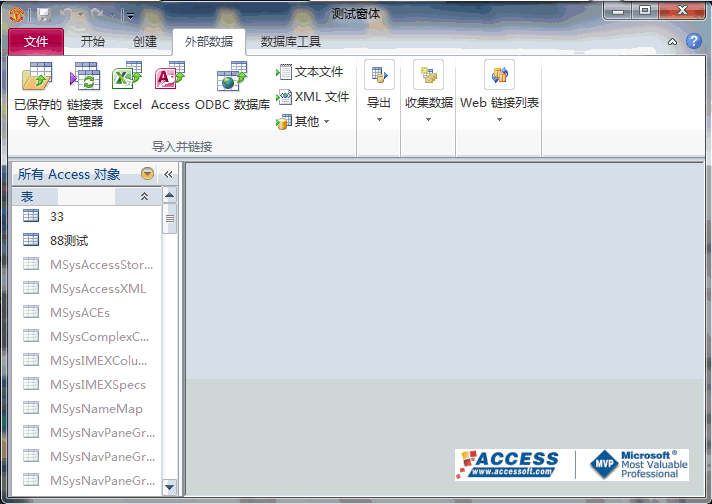Switch to the 创建 (Create) tab
712x504 pixels.
click(x=145, y=42)
